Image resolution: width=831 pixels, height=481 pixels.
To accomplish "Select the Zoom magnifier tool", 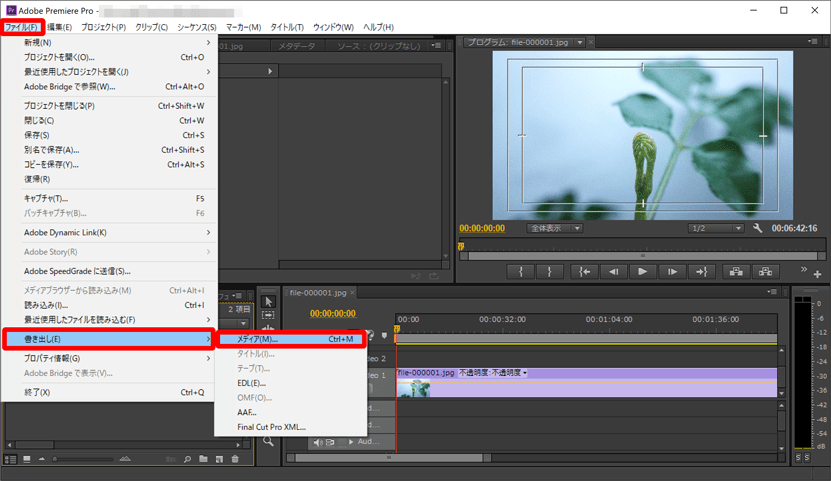I will (268, 441).
